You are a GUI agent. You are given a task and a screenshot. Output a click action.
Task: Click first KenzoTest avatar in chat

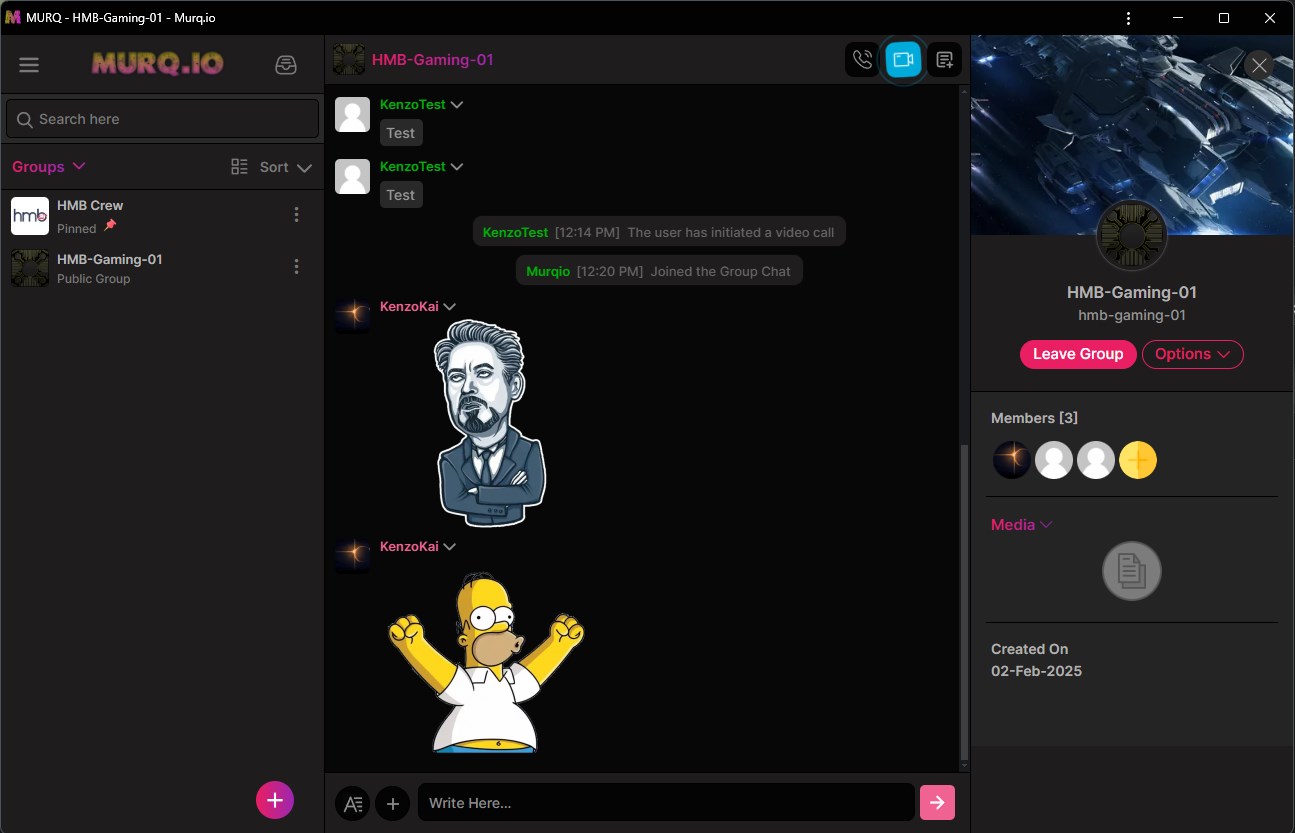352,114
